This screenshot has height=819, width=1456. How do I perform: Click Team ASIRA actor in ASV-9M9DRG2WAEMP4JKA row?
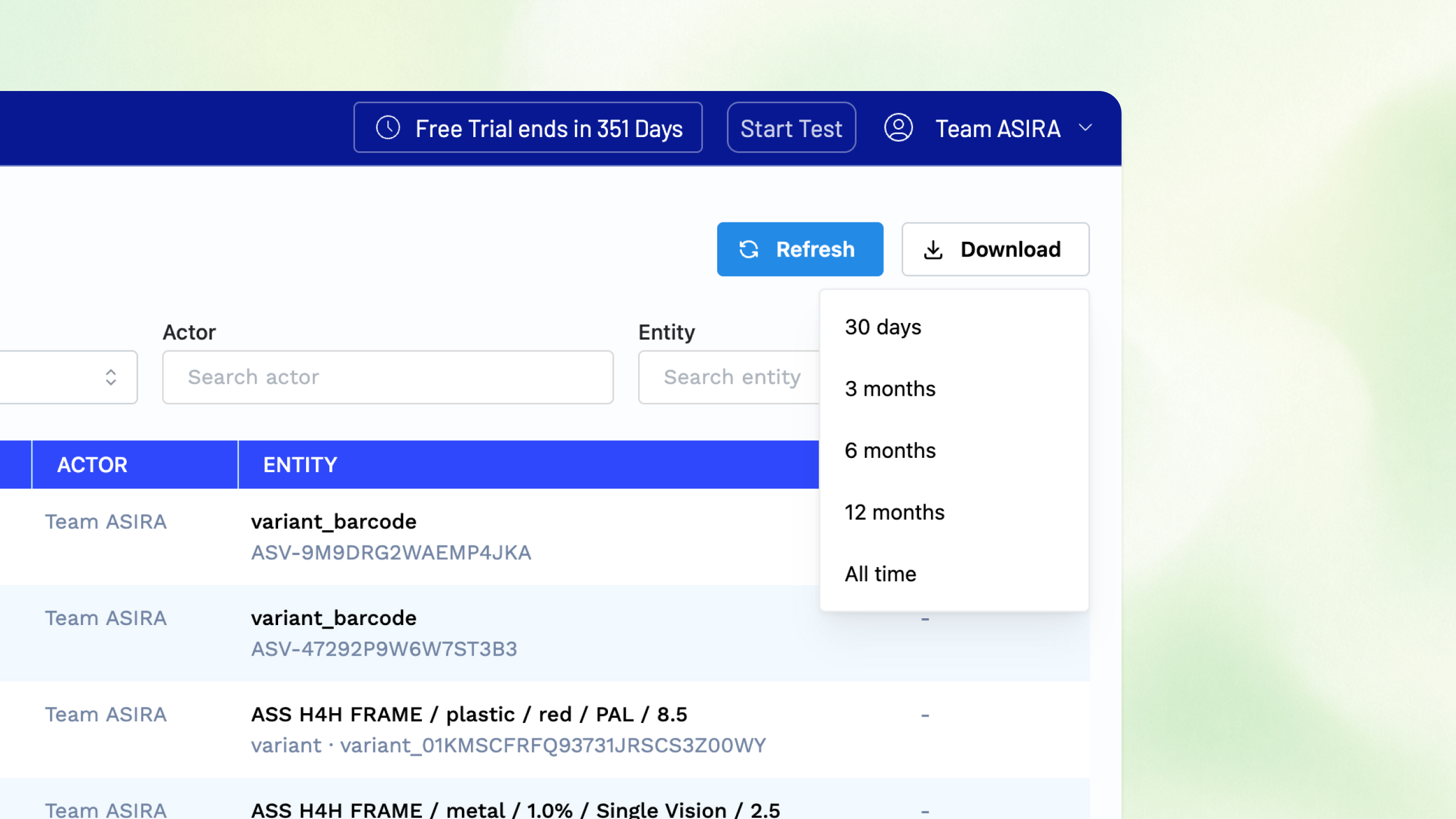pos(106,522)
